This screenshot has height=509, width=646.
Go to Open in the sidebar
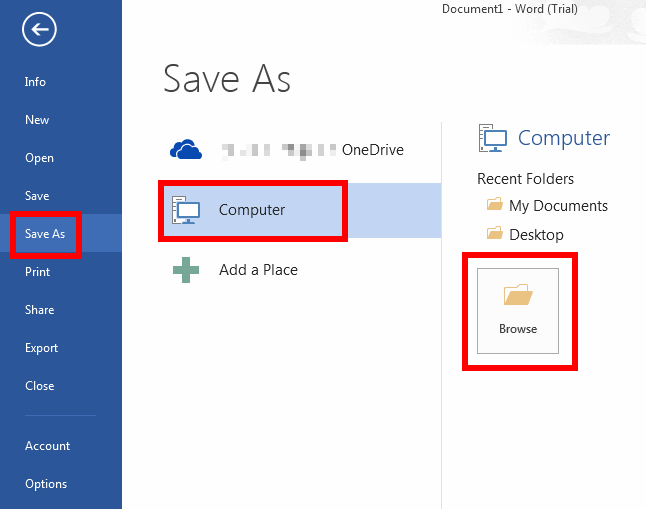point(39,158)
